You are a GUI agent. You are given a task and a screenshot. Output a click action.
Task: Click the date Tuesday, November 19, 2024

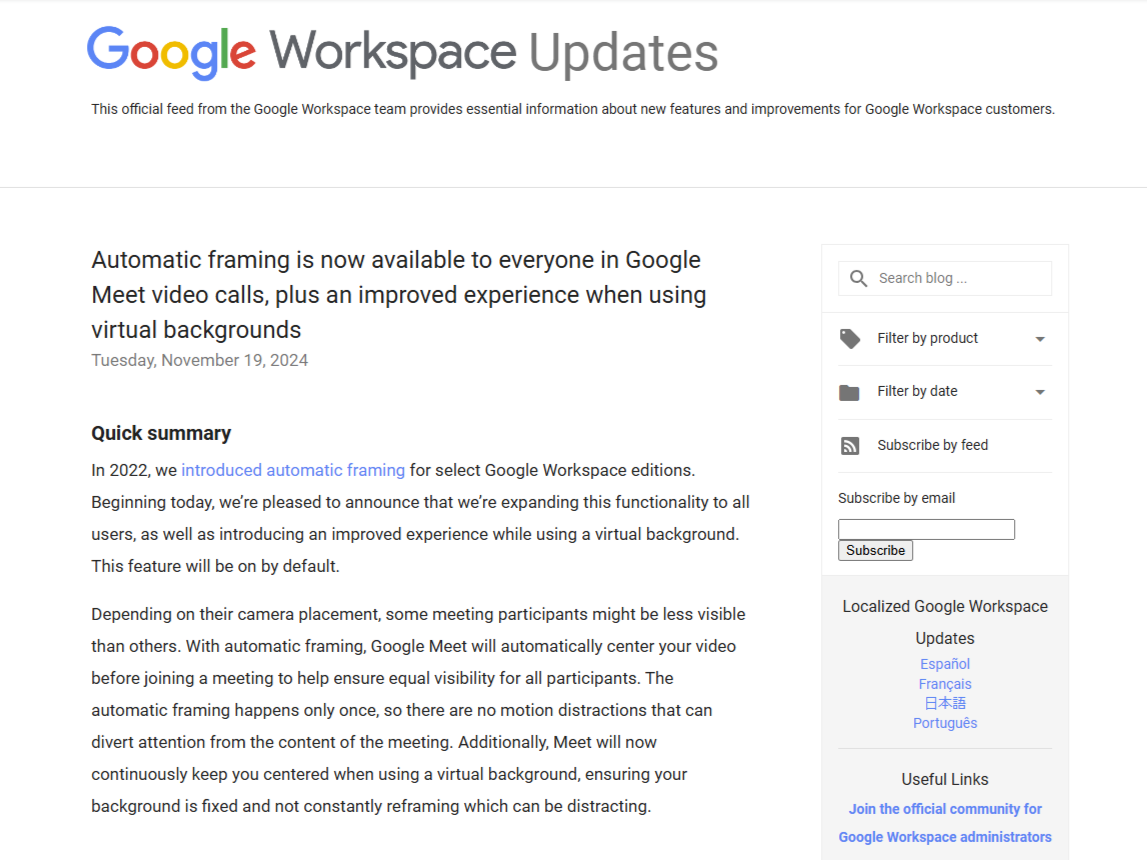[x=200, y=361]
